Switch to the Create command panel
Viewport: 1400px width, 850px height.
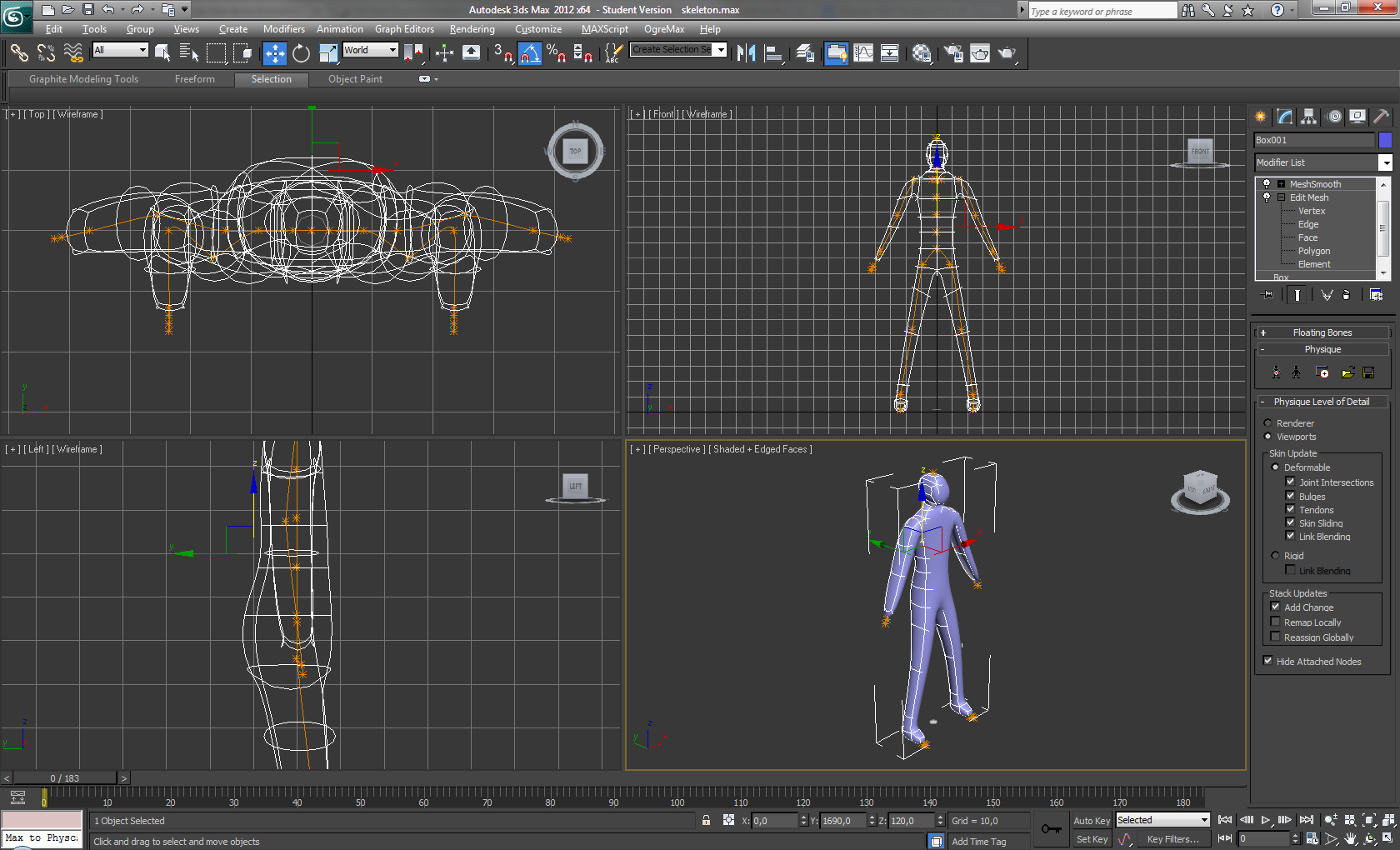click(x=1261, y=117)
